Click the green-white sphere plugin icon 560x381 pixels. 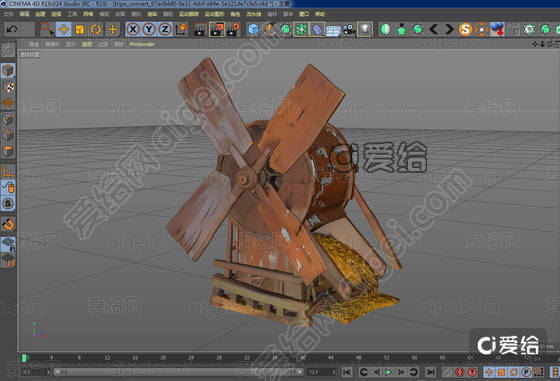tap(385, 29)
